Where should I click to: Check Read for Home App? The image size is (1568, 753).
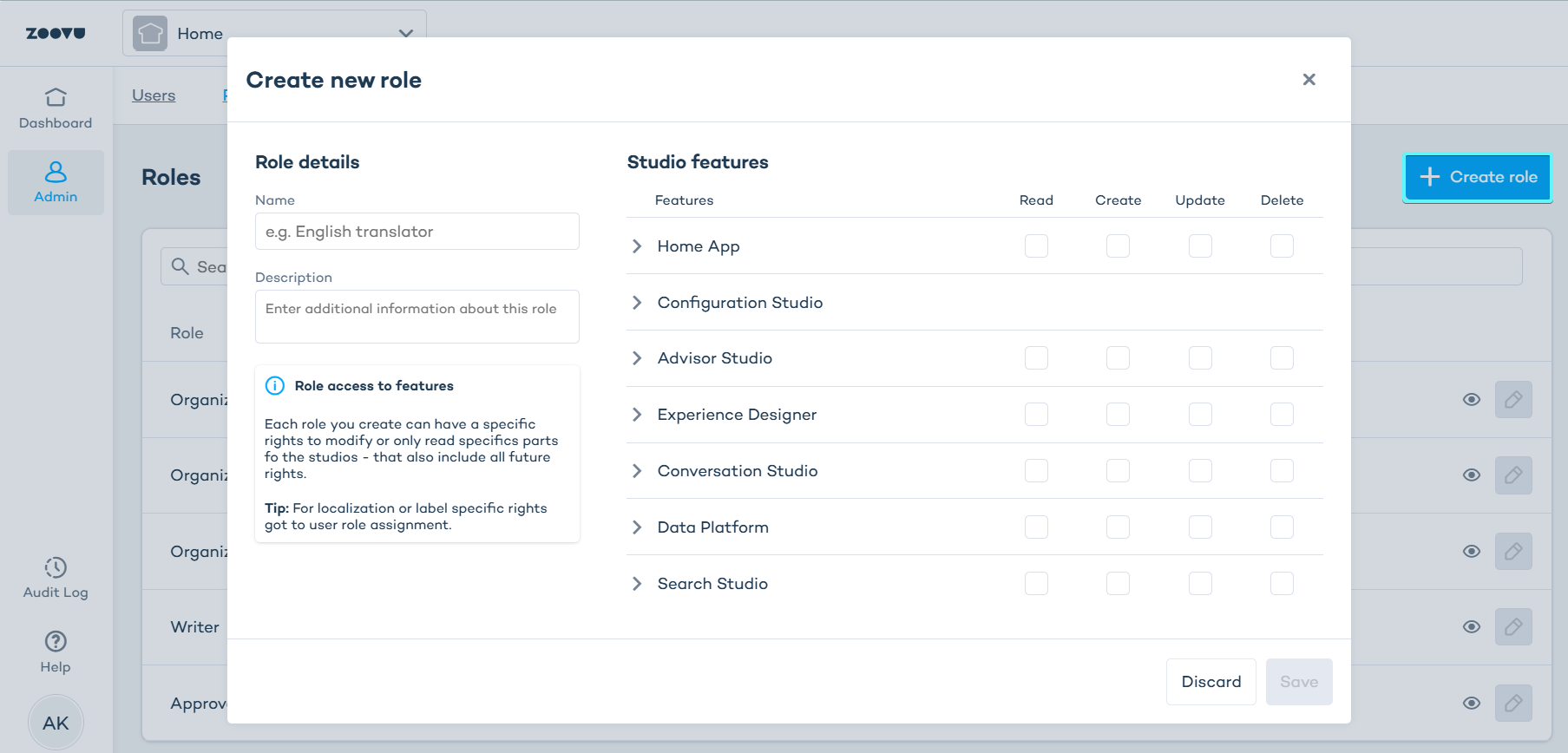pyautogui.click(x=1036, y=246)
